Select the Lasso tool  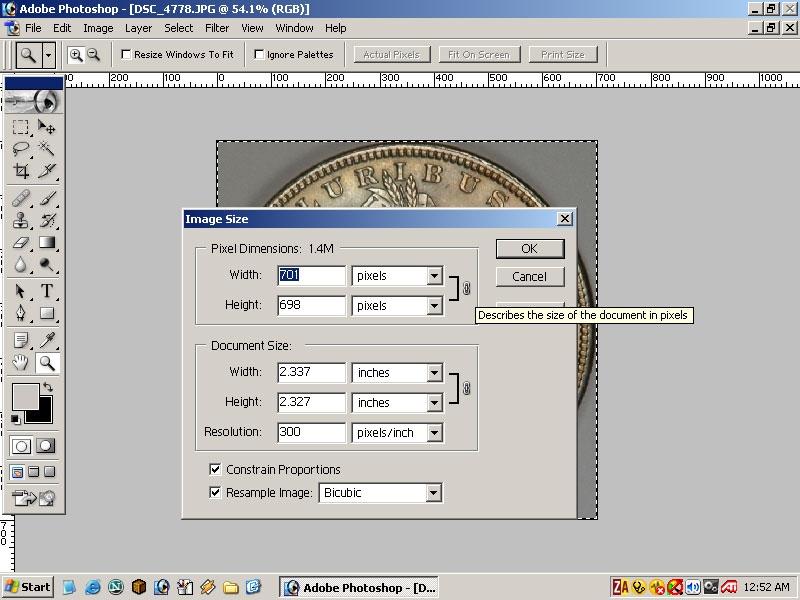[x=21, y=149]
